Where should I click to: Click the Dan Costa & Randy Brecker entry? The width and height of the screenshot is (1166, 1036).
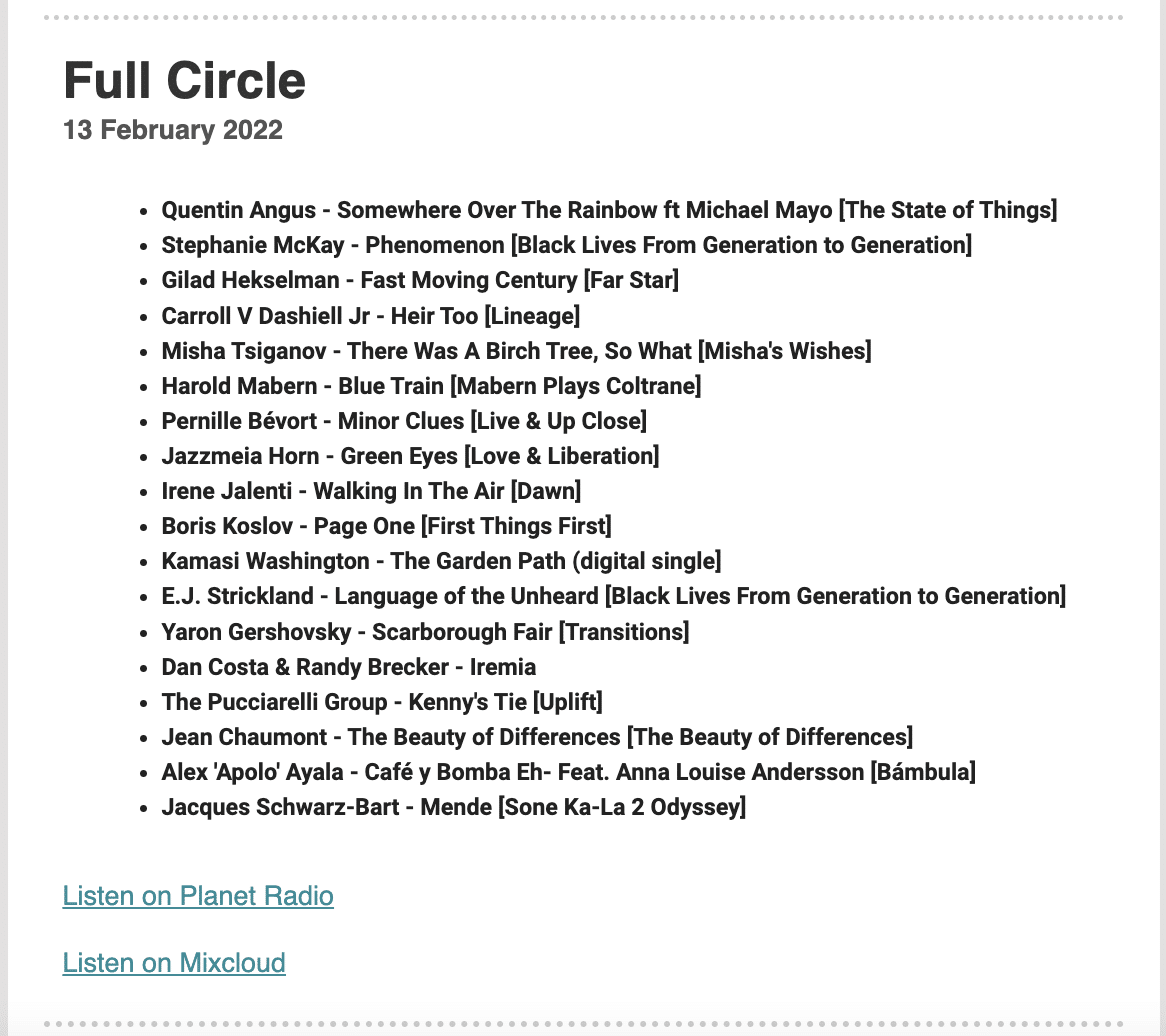coord(349,666)
